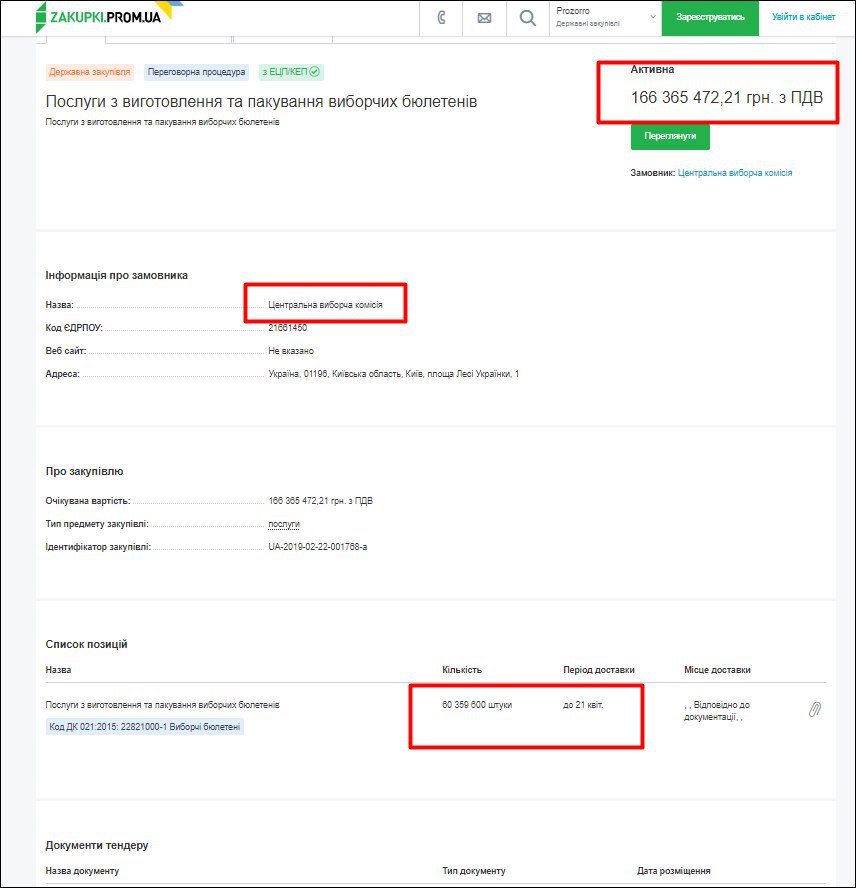Screen dimensions: 856x888
Task: Click the underlined послуги term
Action: pos(284,524)
